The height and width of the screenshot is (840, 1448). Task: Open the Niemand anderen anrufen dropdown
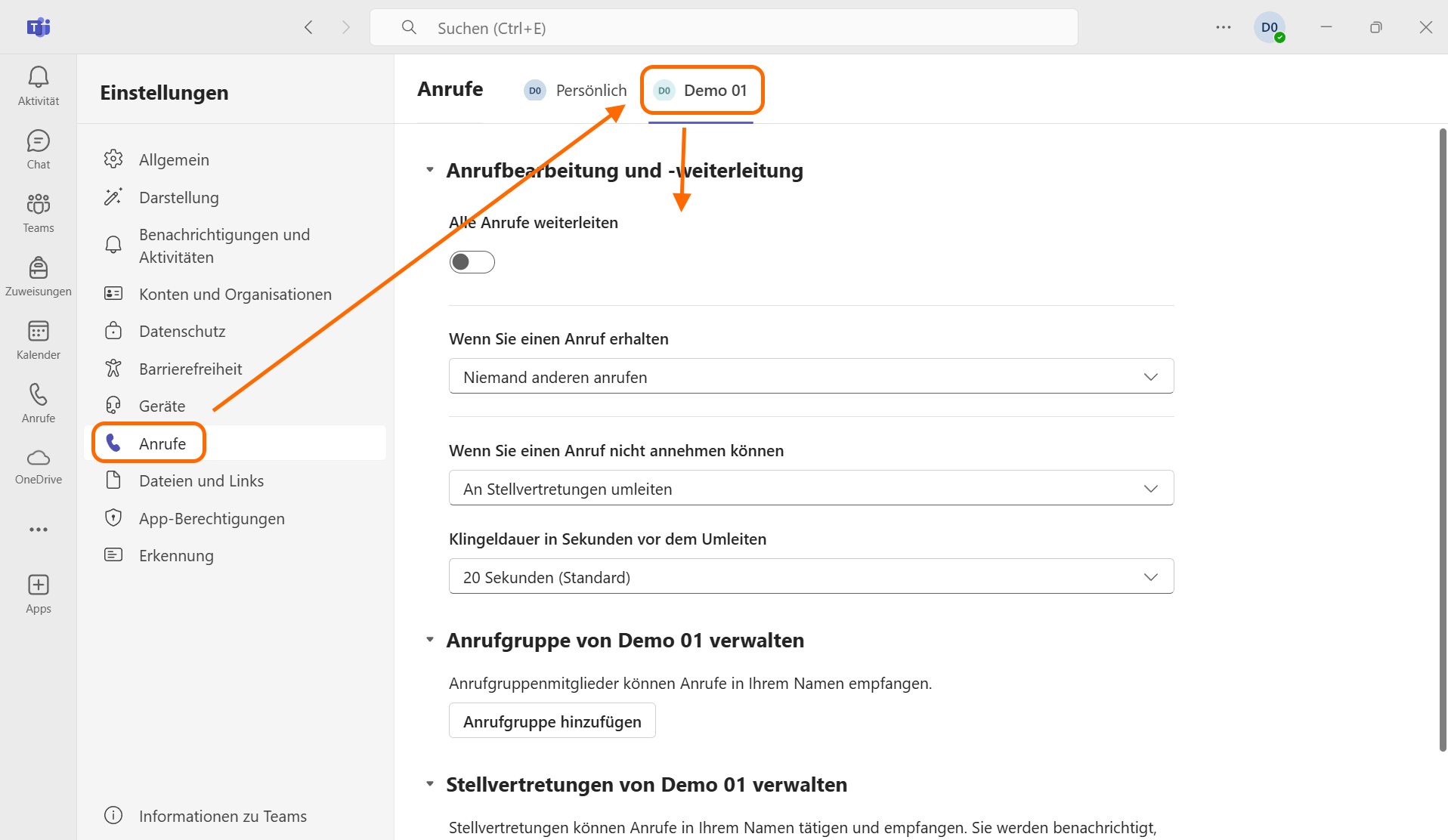click(811, 376)
